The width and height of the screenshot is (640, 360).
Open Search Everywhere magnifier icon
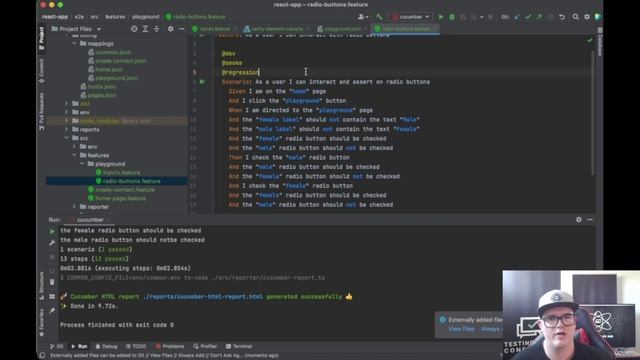pos(576,17)
